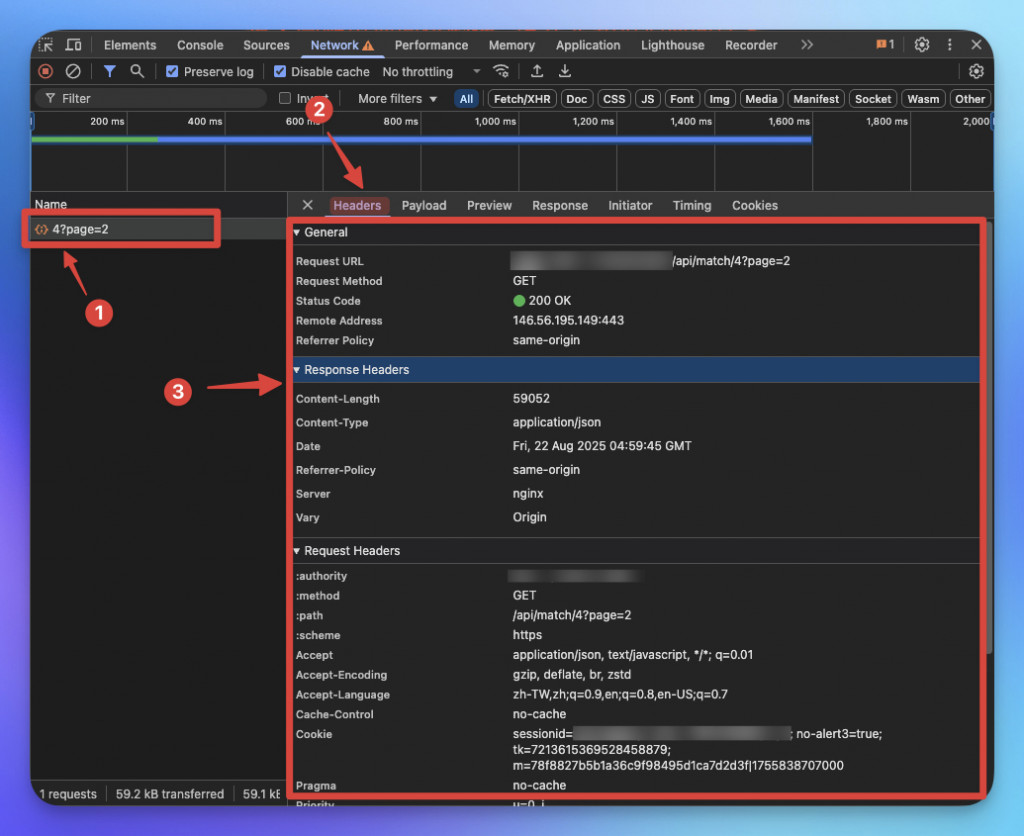
Task: Click the 1,000 ms timeline overview marker
Action: coord(495,121)
